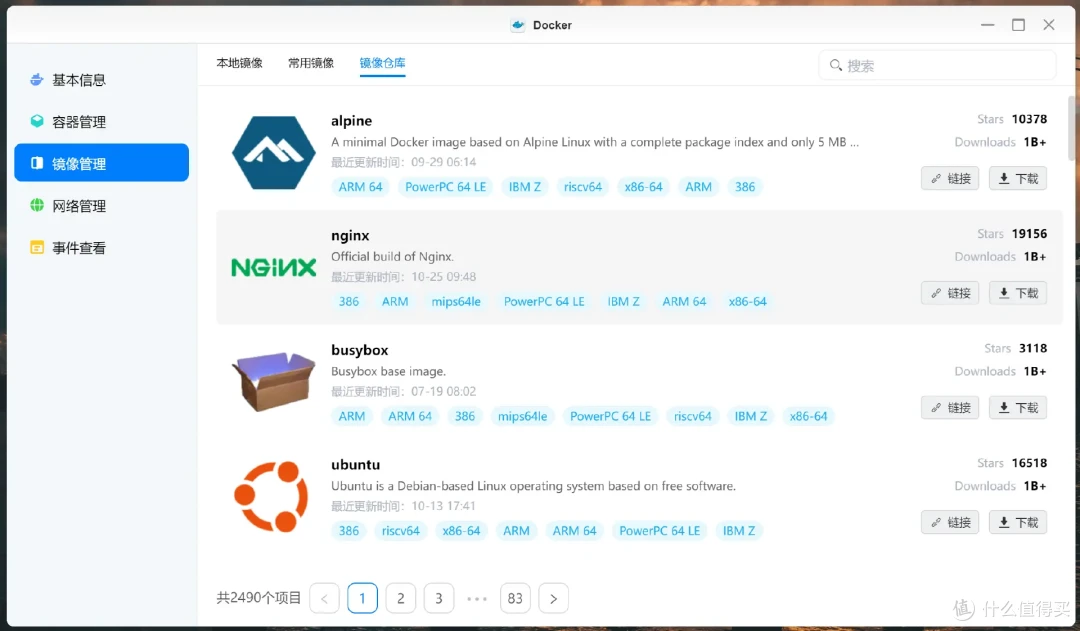Click 链接 button for ubuntu

[x=950, y=522]
